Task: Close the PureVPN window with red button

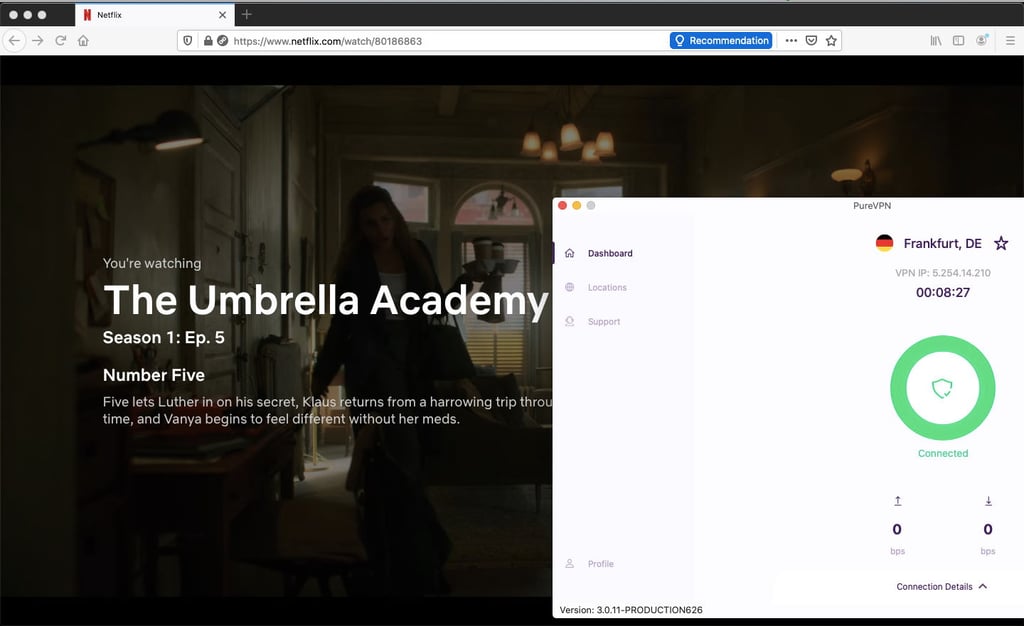Action: [562, 206]
